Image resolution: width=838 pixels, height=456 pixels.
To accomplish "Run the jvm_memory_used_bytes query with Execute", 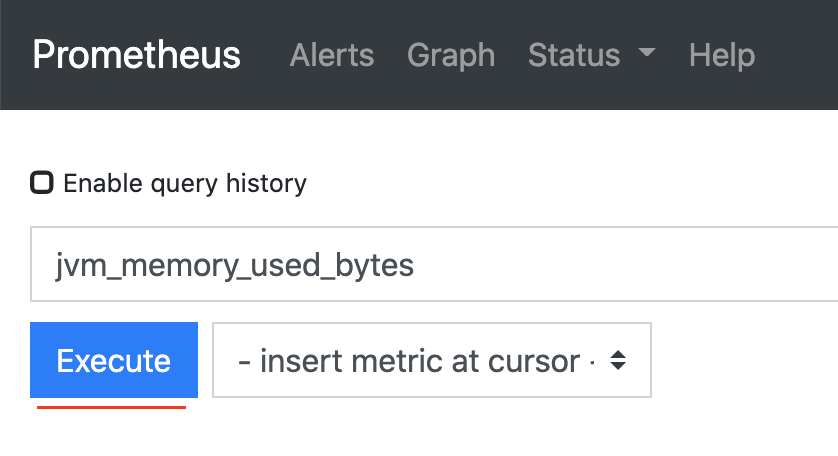I will point(114,360).
